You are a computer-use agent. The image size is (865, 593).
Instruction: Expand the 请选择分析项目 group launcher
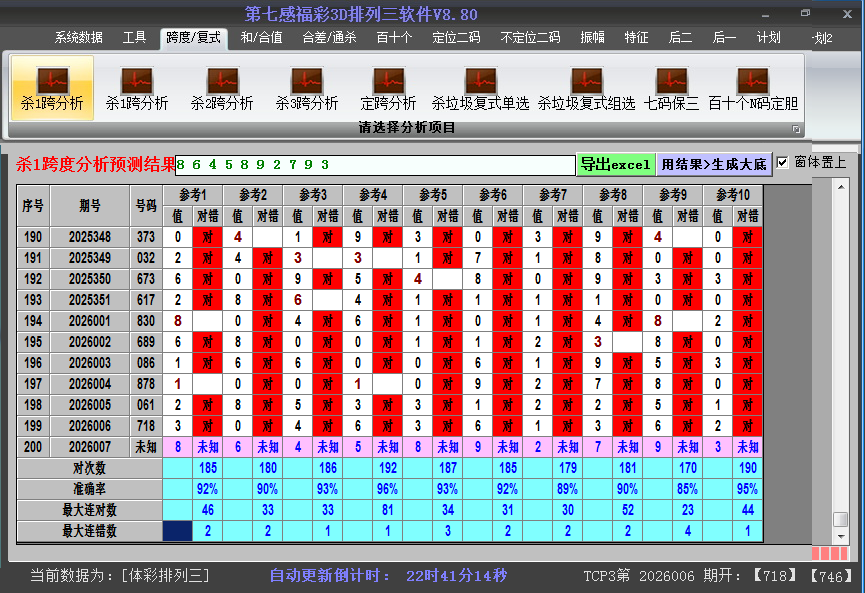click(x=797, y=129)
